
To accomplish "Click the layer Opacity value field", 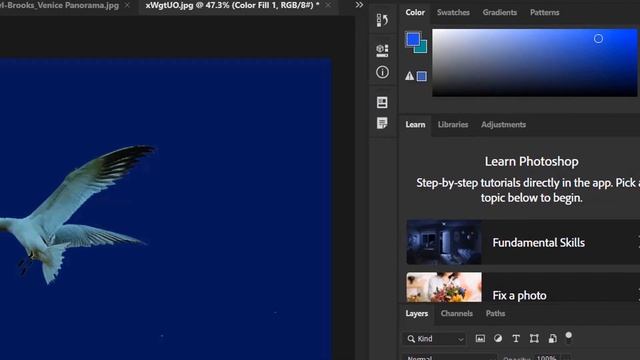I will tap(547, 358).
